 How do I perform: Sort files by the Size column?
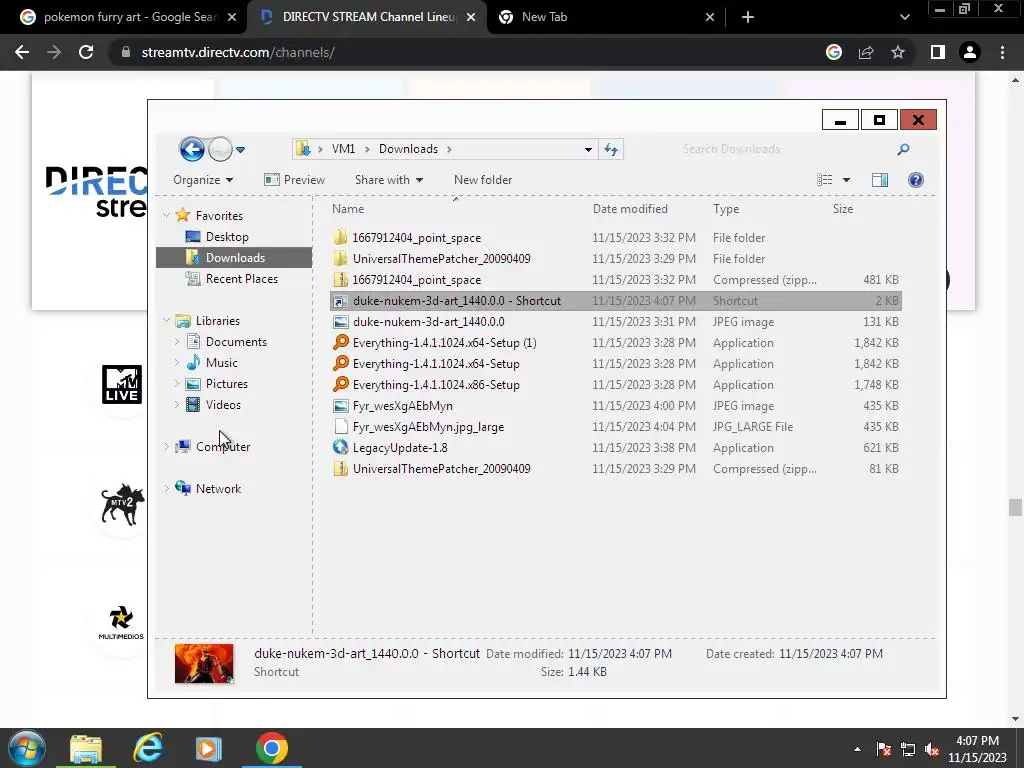tap(842, 209)
